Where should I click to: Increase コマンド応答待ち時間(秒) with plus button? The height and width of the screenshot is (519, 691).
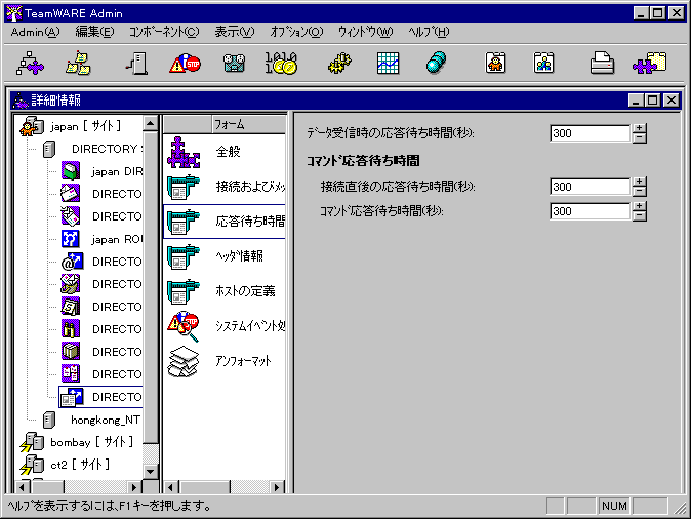[x=639, y=206]
